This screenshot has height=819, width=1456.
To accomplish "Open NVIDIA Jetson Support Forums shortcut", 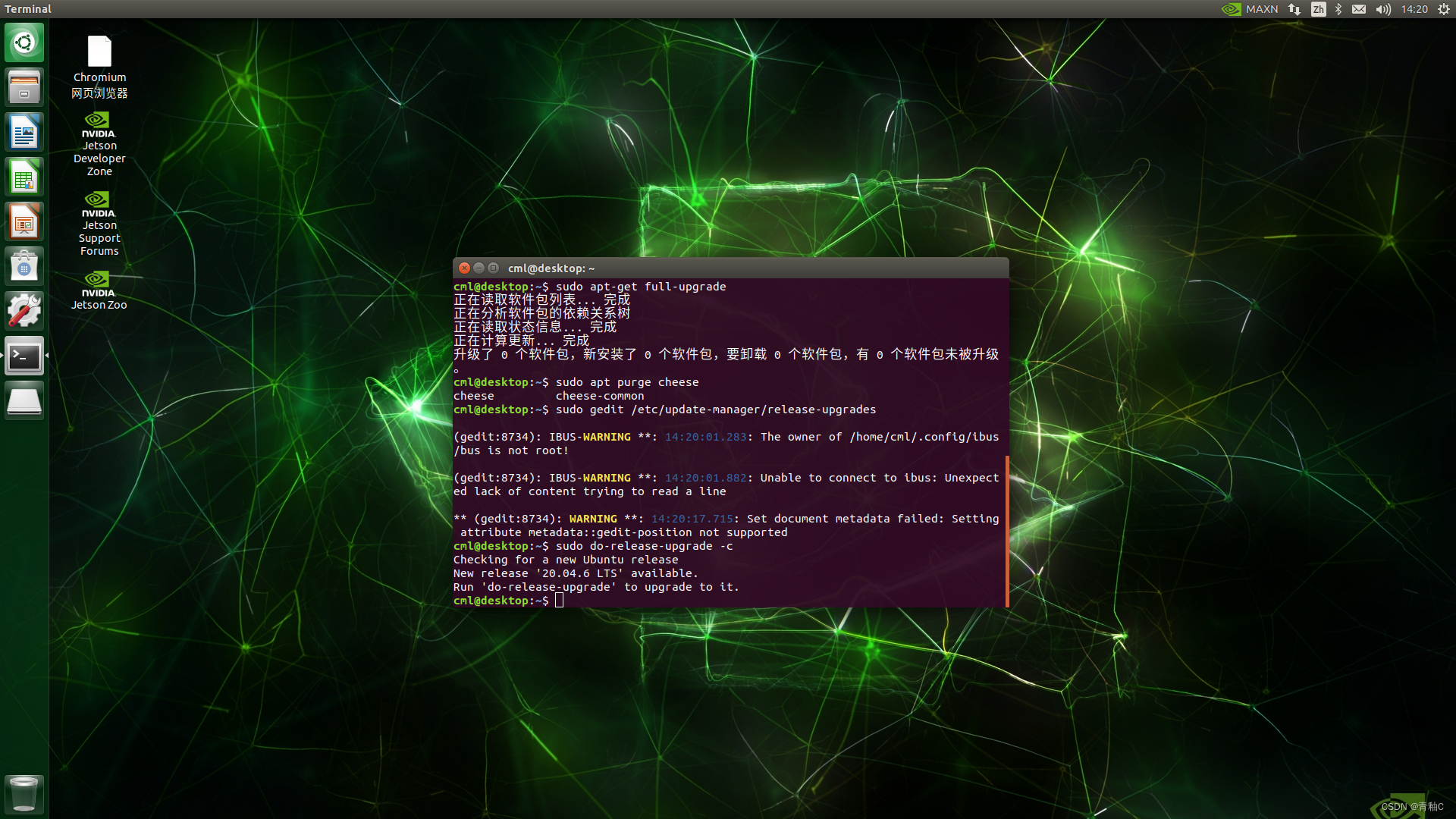I will click(99, 224).
